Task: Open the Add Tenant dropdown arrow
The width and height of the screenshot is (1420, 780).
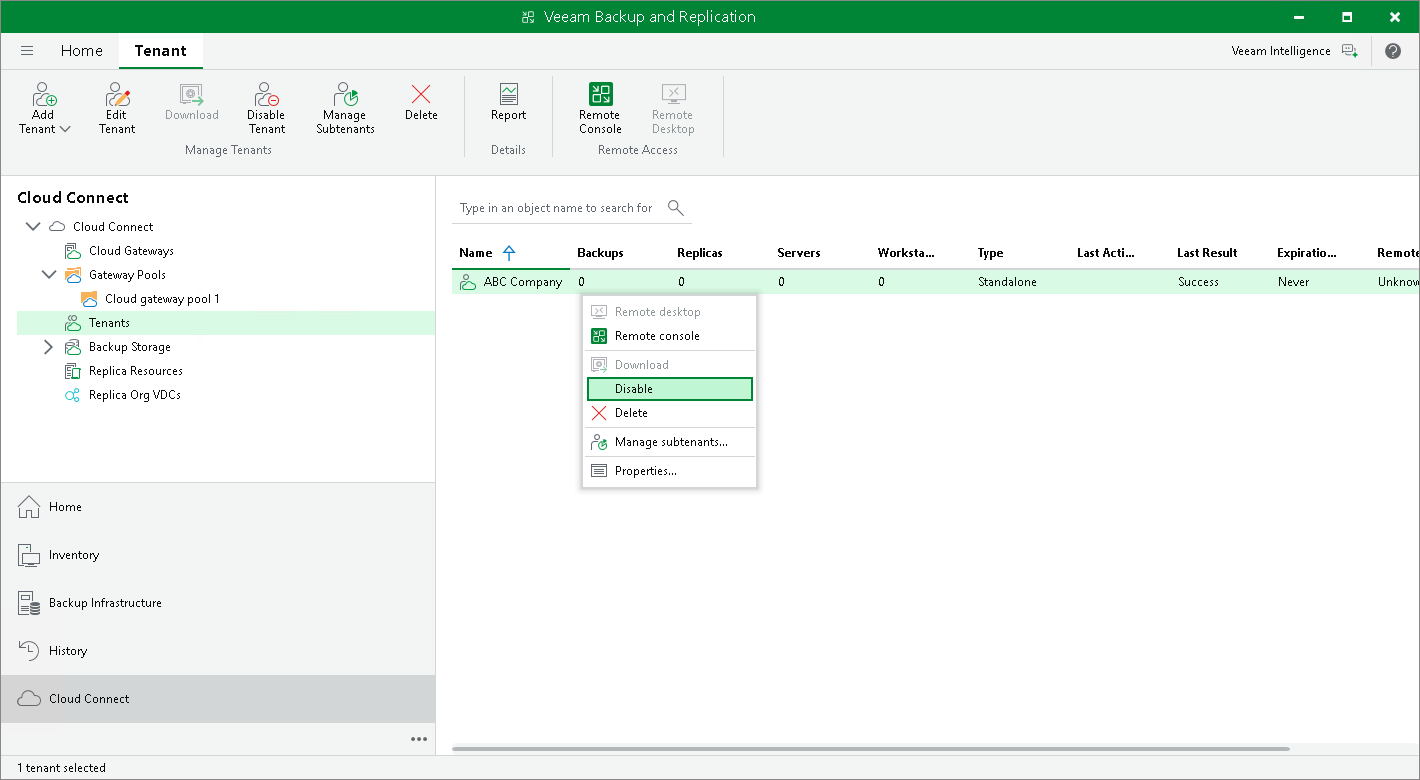Action: pyautogui.click(x=65, y=129)
